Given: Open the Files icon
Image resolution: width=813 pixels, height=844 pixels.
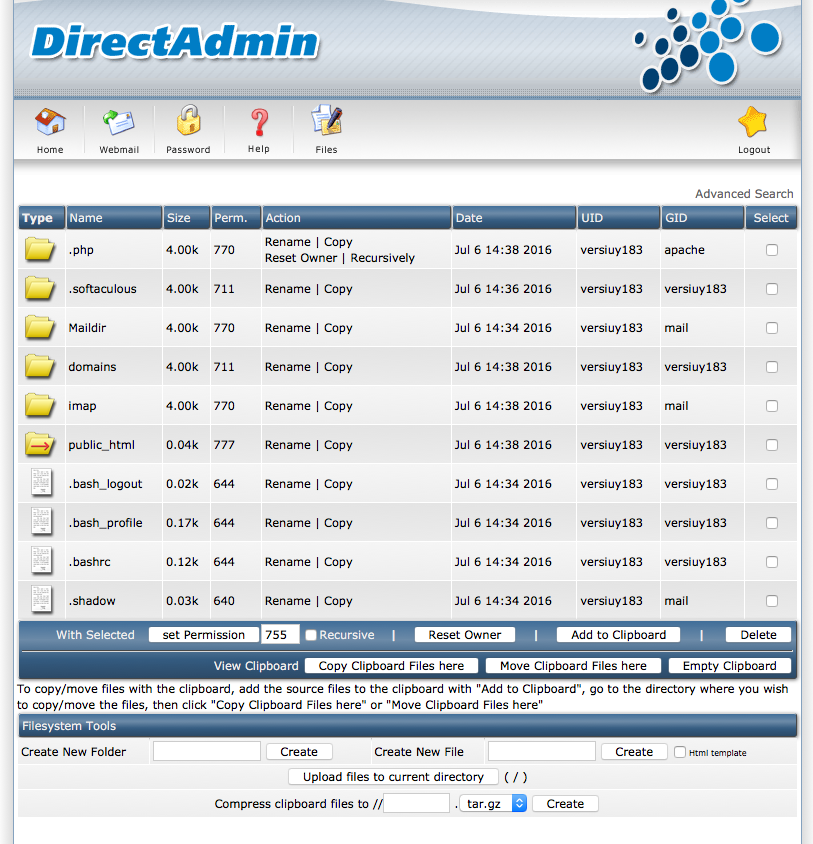Looking at the screenshot, I should pos(326,120).
